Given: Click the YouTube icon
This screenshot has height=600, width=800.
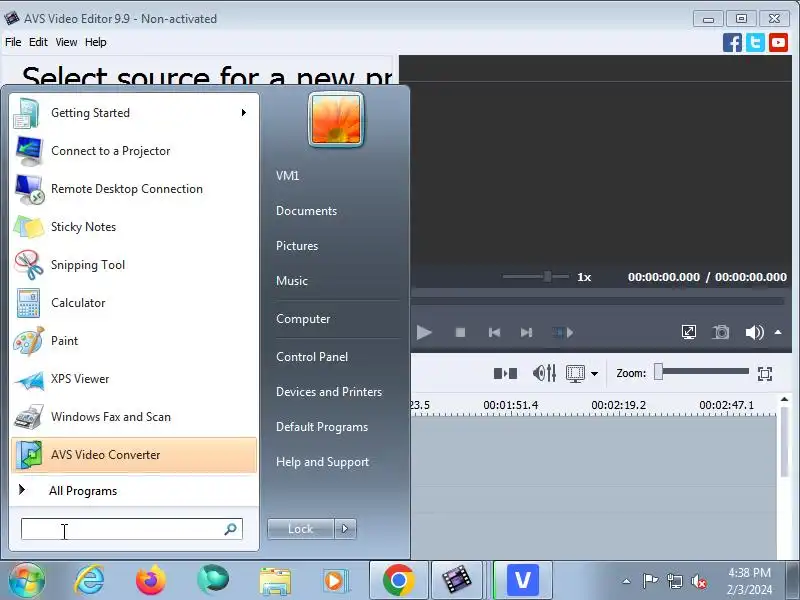Looking at the screenshot, I should point(778,43).
